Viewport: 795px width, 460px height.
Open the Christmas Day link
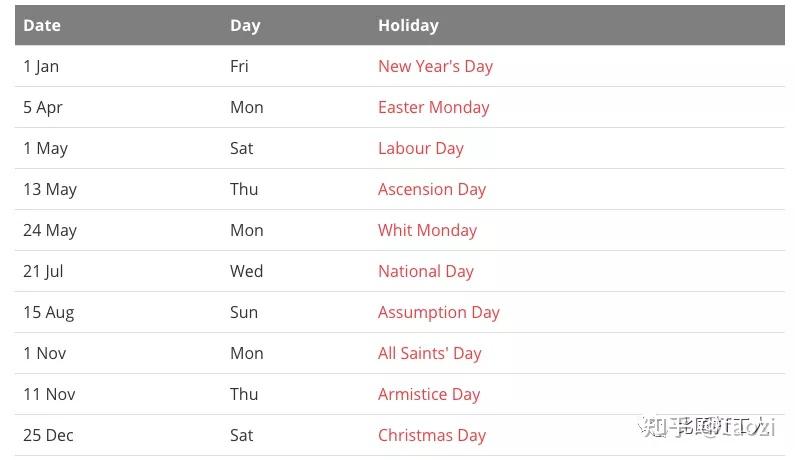pos(431,435)
